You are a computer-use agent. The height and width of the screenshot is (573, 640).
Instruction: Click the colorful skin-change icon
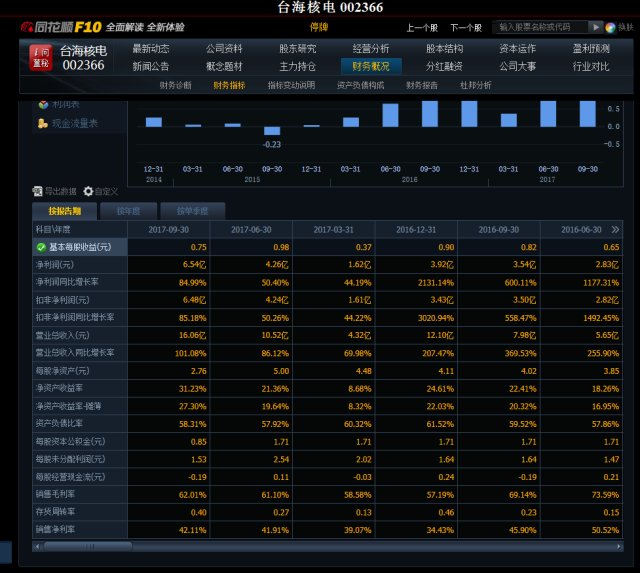point(610,27)
